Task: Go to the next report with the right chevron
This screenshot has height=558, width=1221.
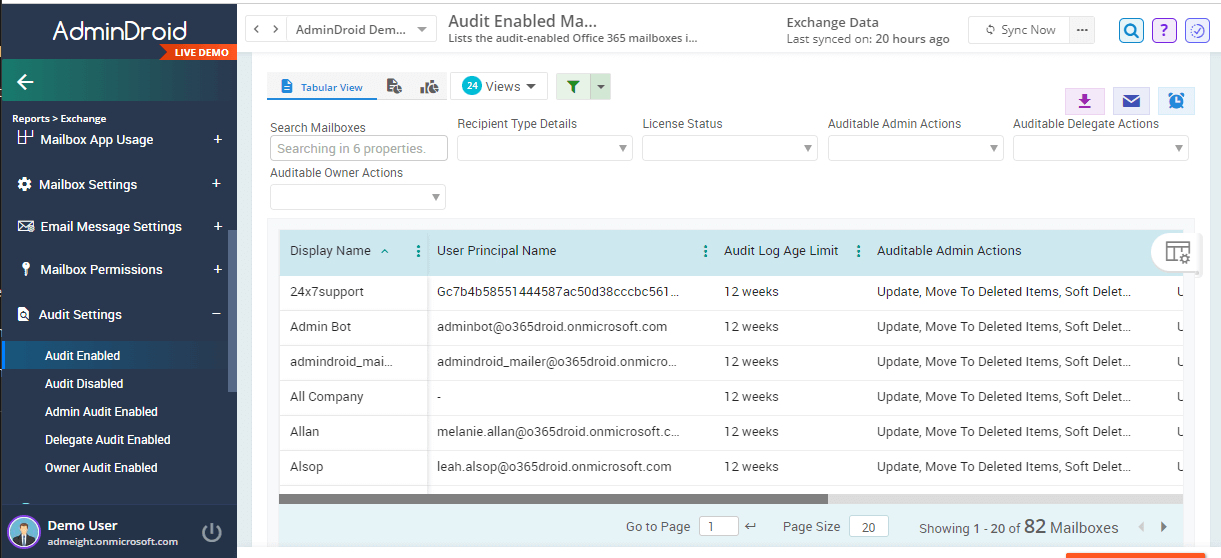Action: [276, 29]
